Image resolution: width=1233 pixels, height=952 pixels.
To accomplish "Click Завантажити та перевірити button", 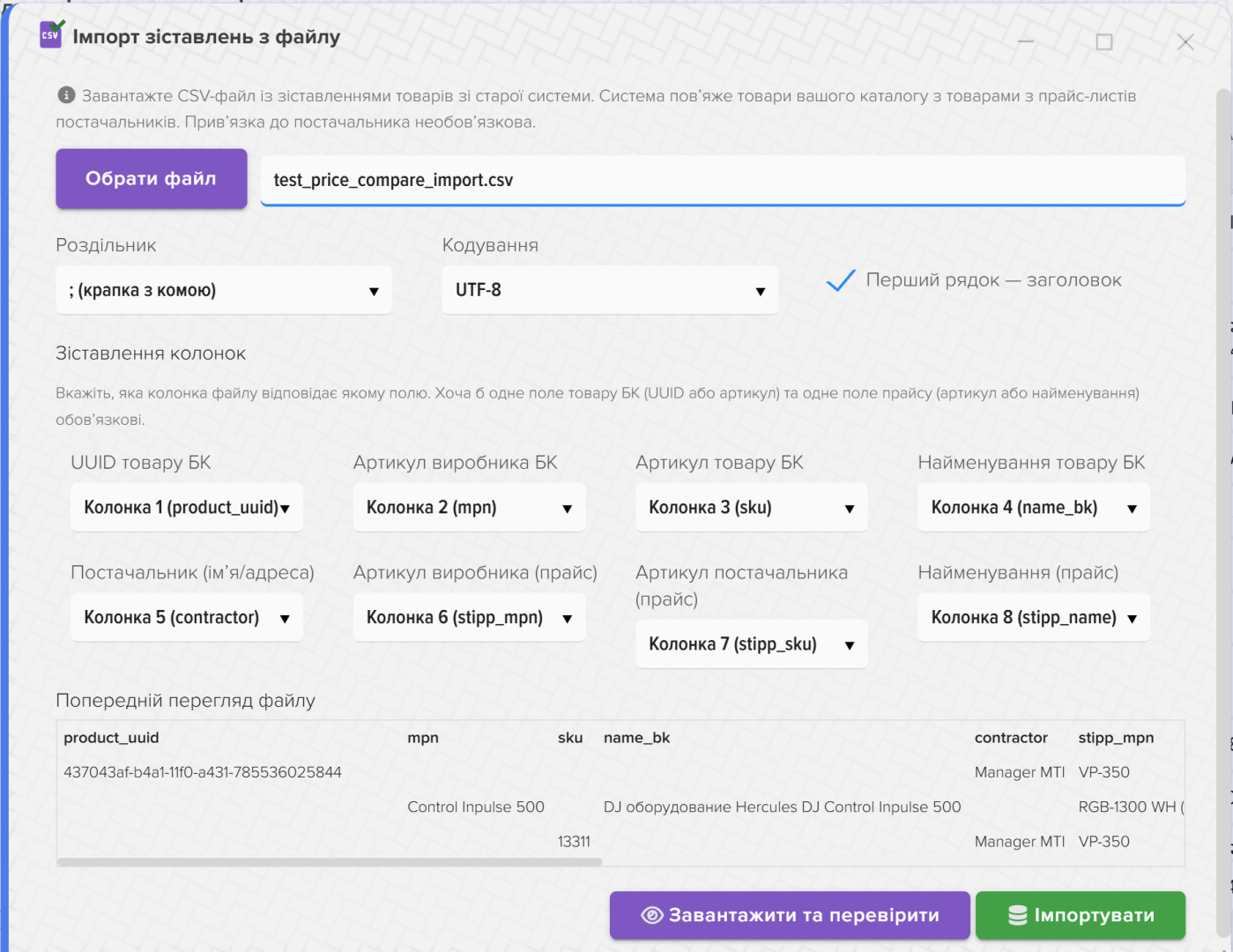I will click(x=790, y=915).
